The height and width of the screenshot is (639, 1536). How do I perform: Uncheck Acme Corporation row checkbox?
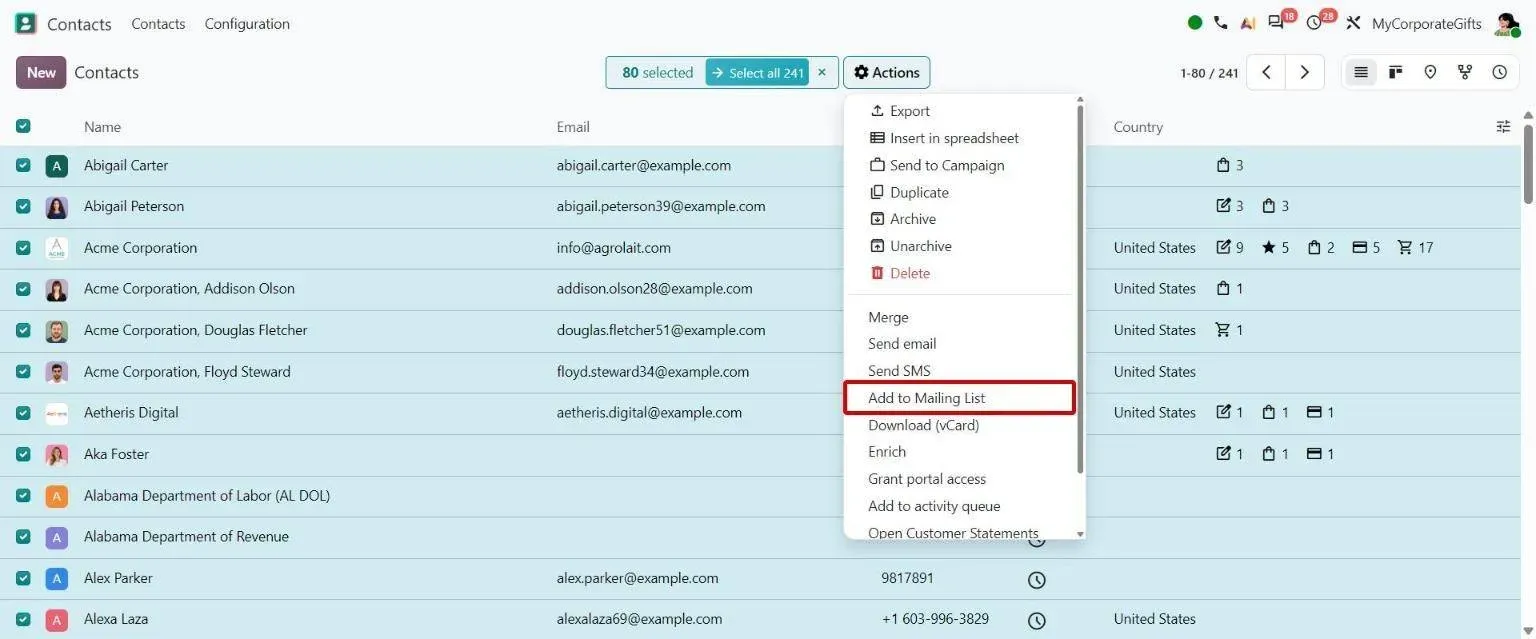pyautogui.click(x=23, y=247)
